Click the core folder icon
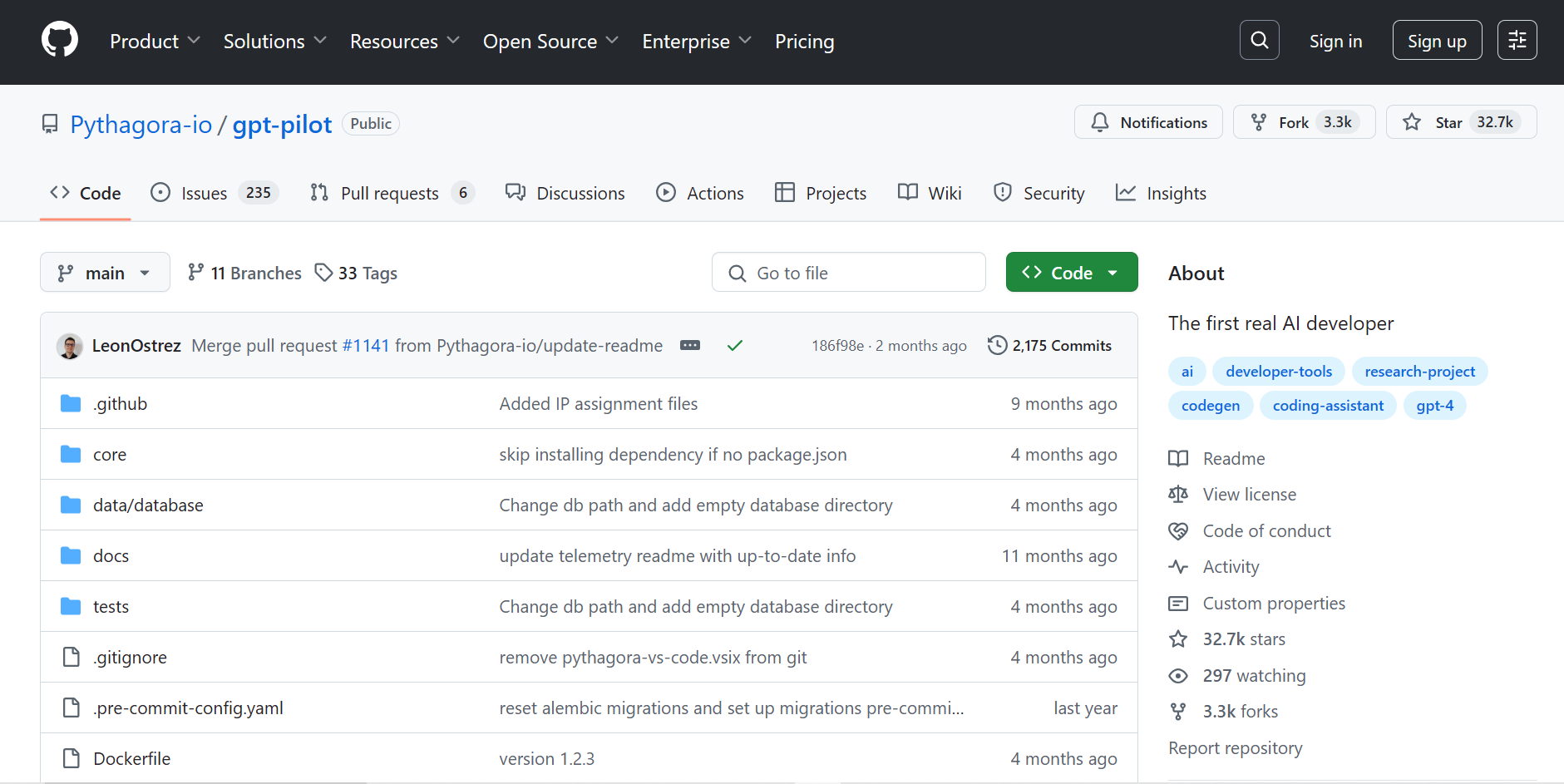The width and height of the screenshot is (1564, 784). (71, 454)
